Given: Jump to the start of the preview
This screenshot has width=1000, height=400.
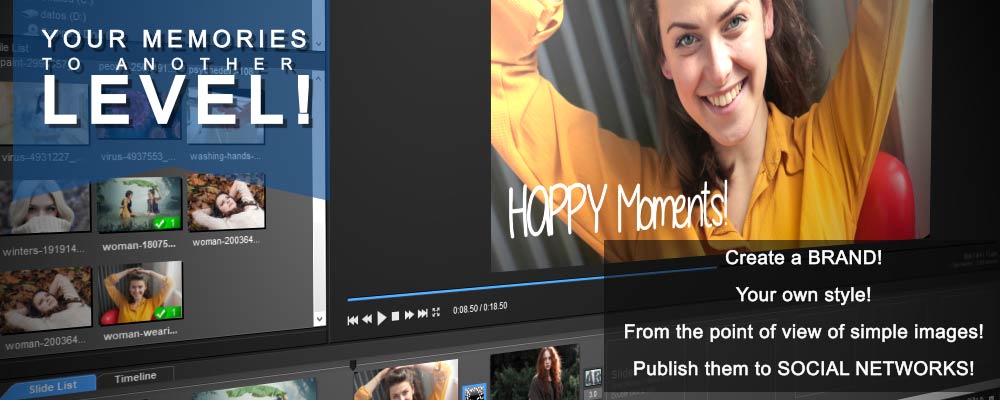Looking at the screenshot, I should (x=352, y=320).
